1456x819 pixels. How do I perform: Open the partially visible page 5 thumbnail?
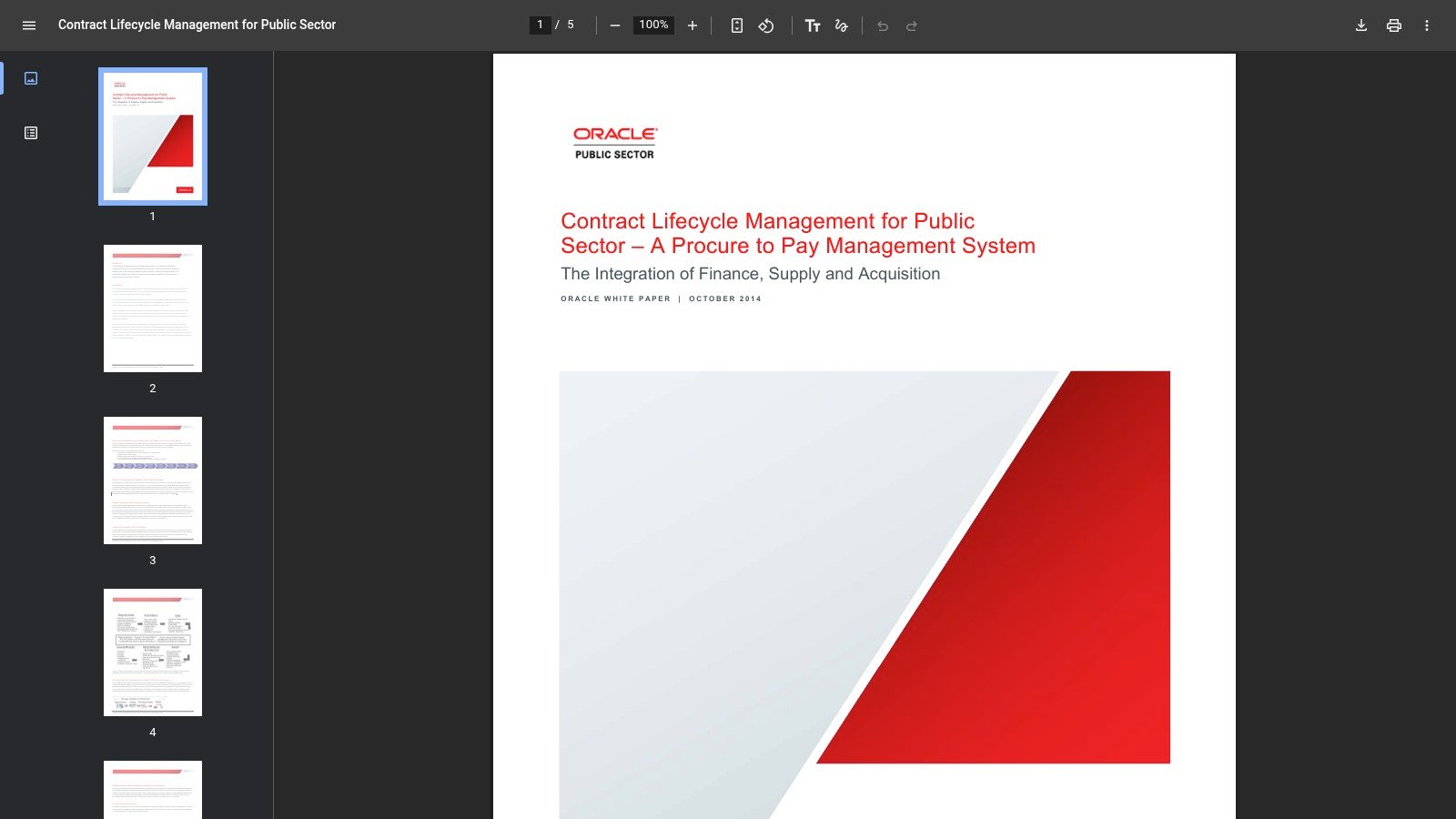coord(153,790)
